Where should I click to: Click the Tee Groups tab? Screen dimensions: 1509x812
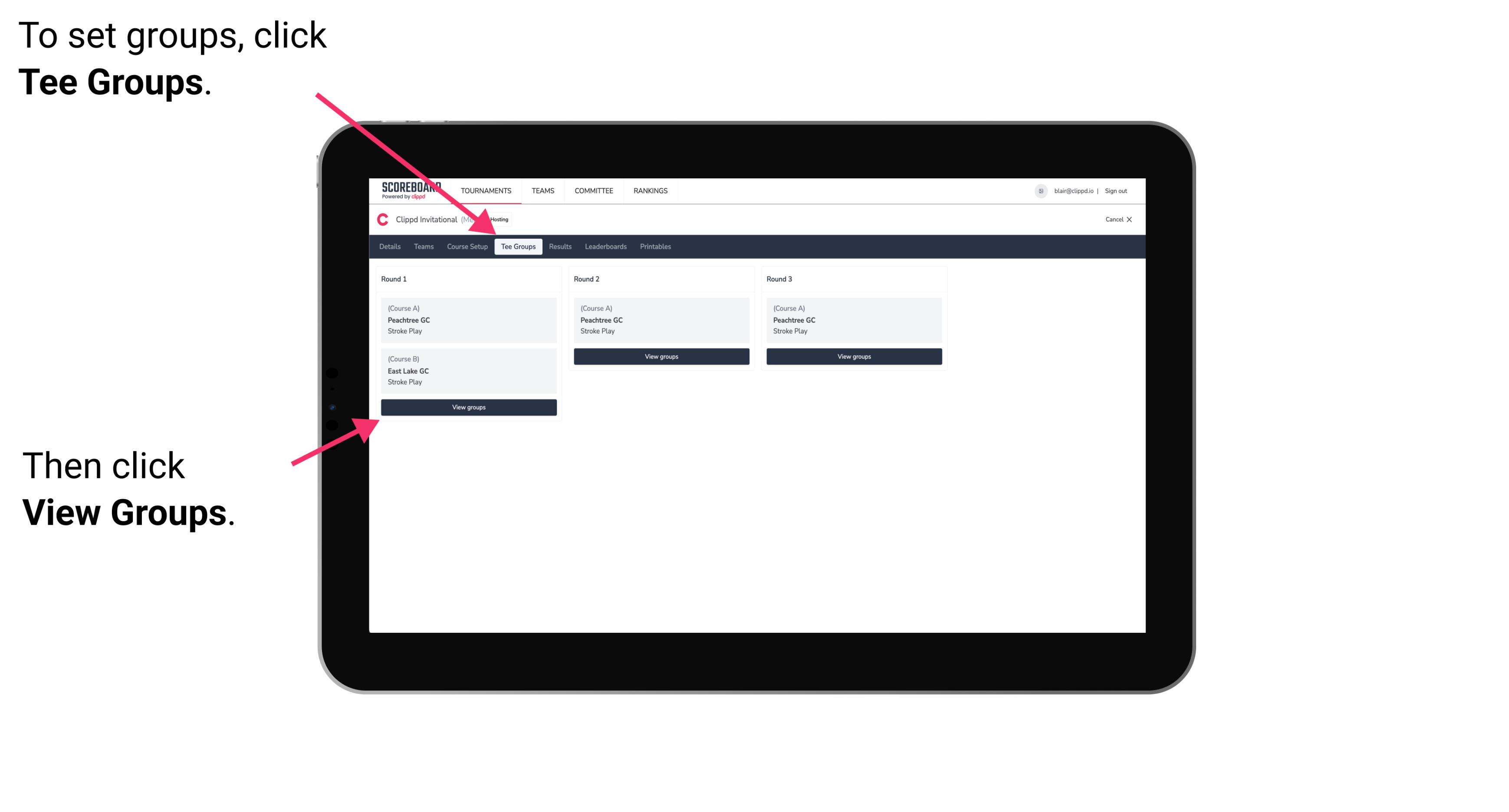(x=518, y=247)
